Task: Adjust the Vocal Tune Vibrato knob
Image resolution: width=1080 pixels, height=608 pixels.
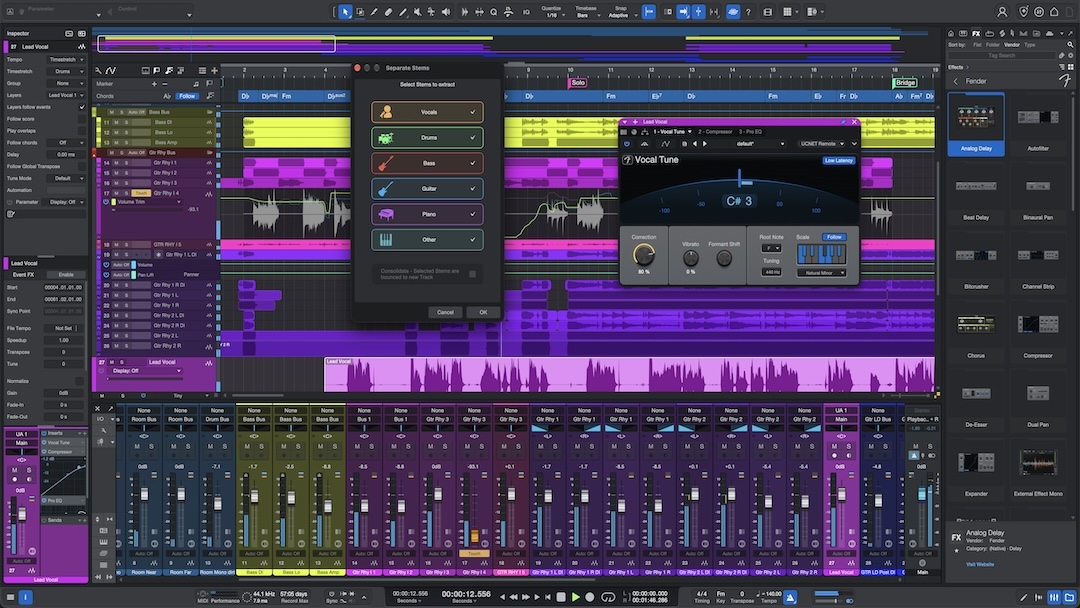Action: (x=690, y=258)
